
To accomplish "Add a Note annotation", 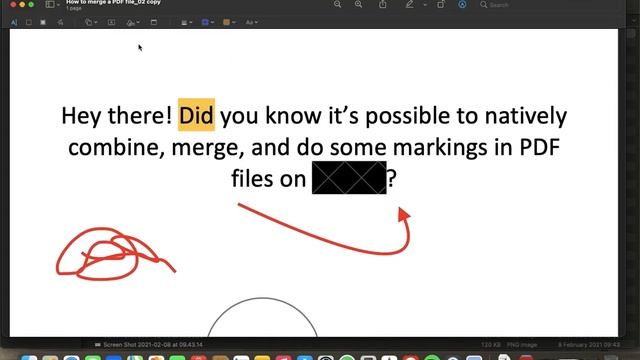I will [x=154, y=22].
